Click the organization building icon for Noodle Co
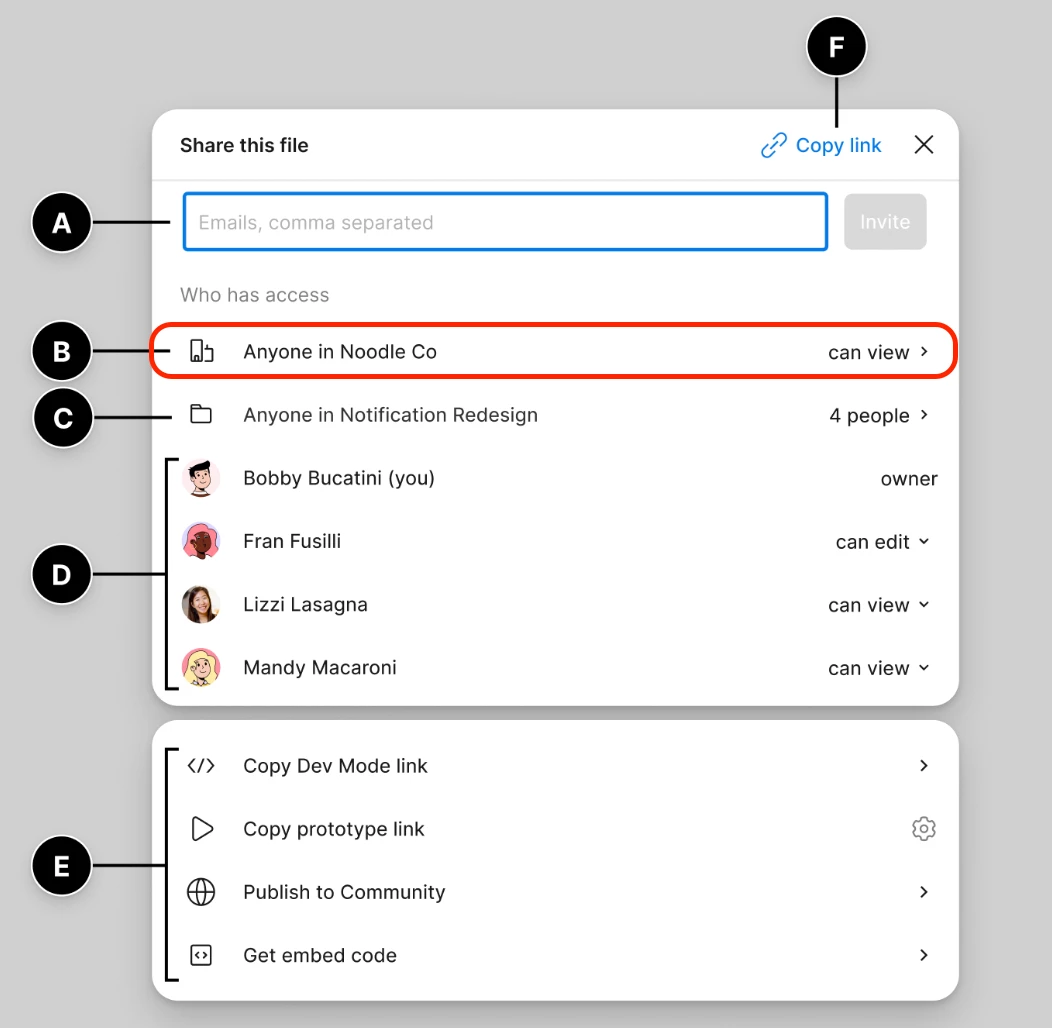Viewport: 1052px width, 1028px height. point(201,351)
